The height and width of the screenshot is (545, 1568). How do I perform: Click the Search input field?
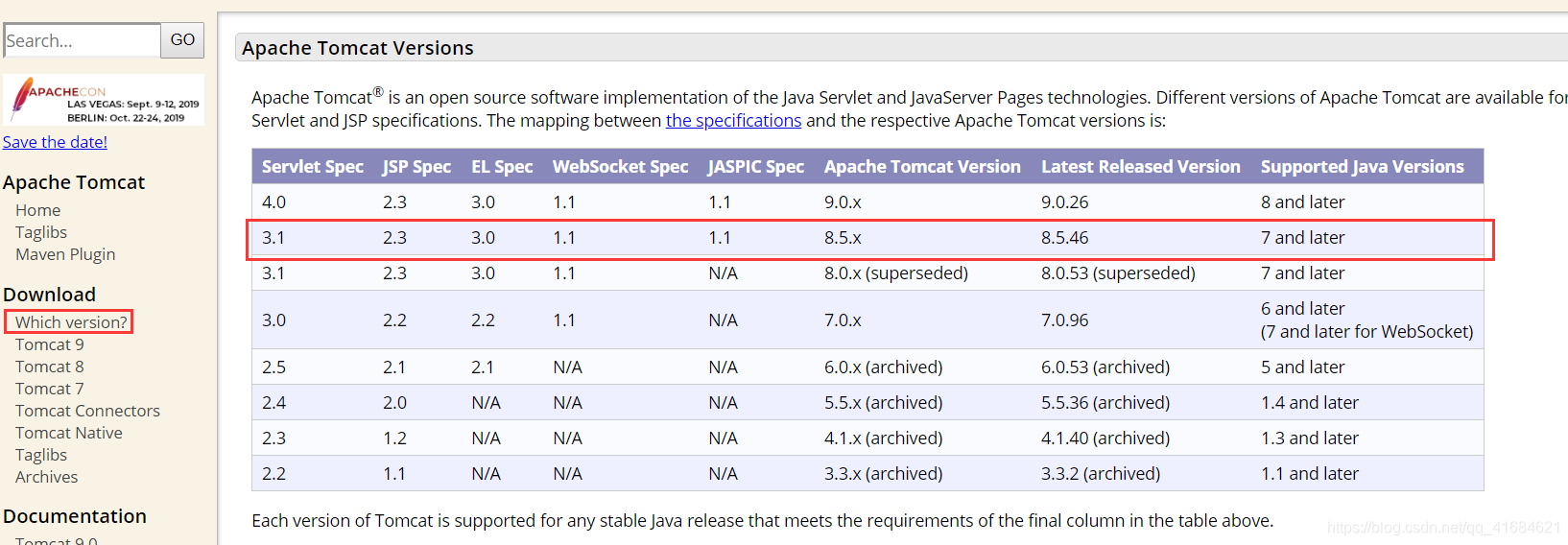[83, 40]
